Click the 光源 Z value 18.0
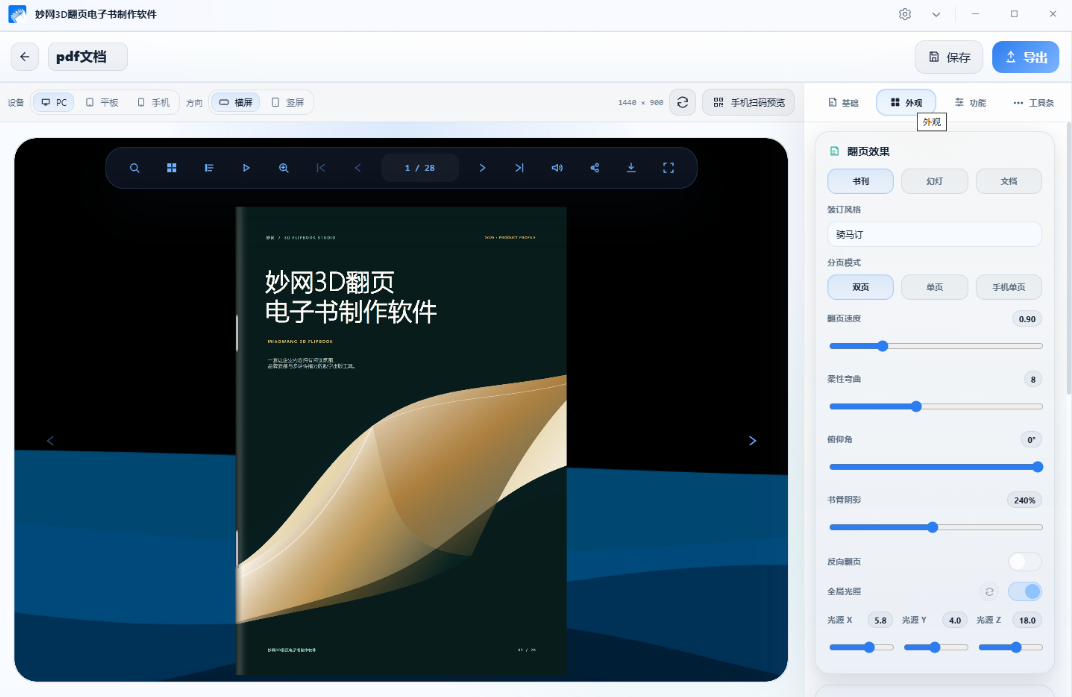1072x697 pixels. coord(1027,620)
